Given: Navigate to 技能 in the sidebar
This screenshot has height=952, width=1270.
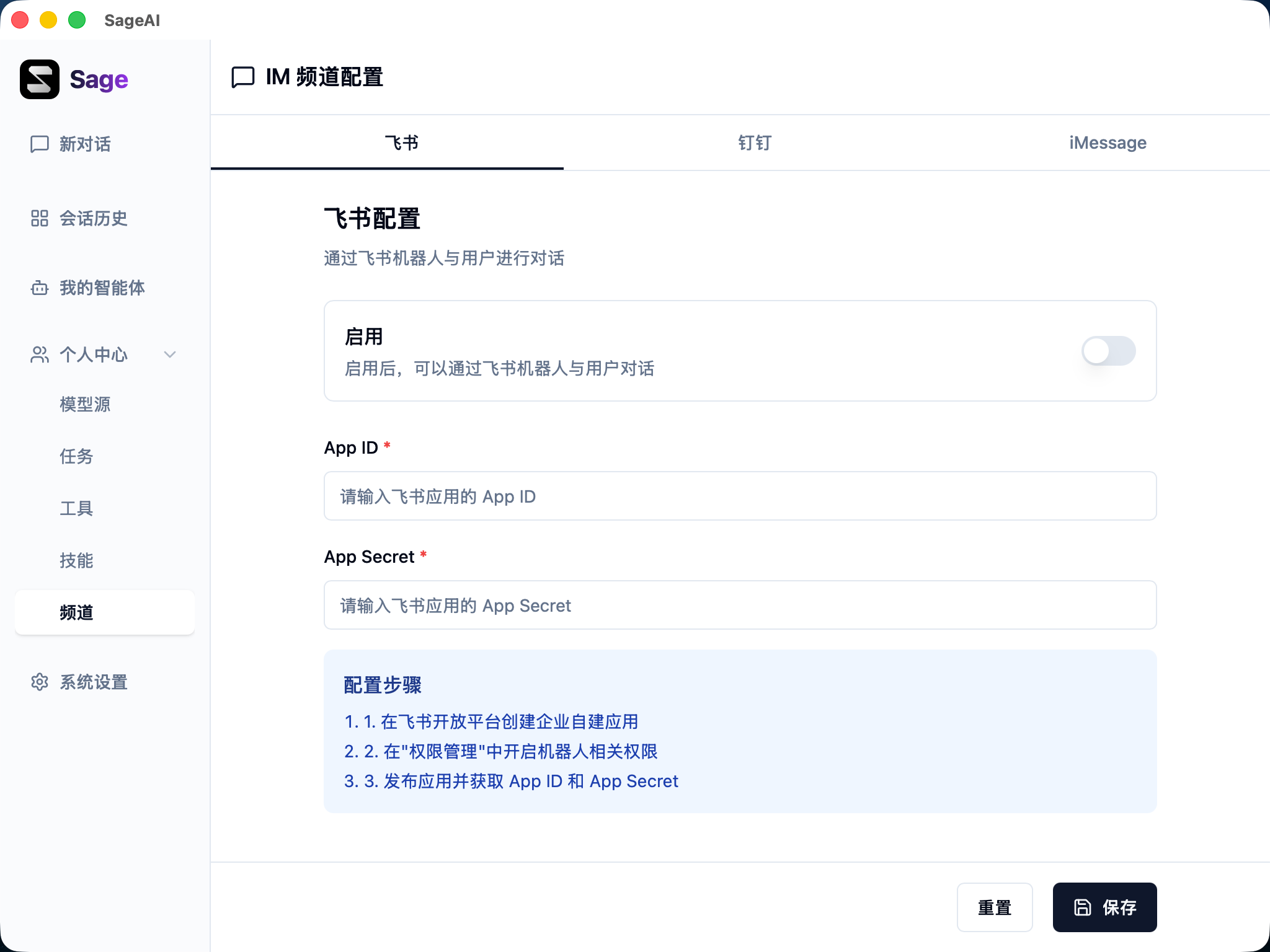Looking at the screenshot, I should pyautogui.click(x=76, y=560).
